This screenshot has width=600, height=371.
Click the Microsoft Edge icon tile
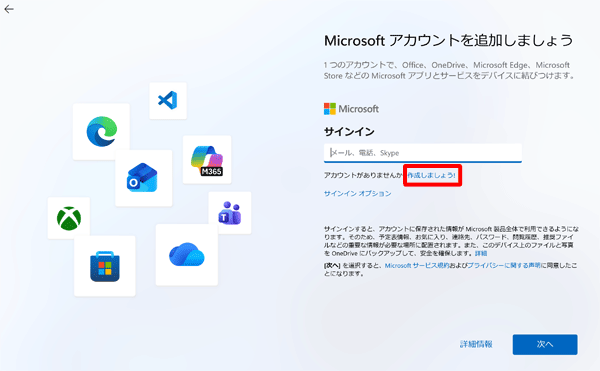click(101, 132)
